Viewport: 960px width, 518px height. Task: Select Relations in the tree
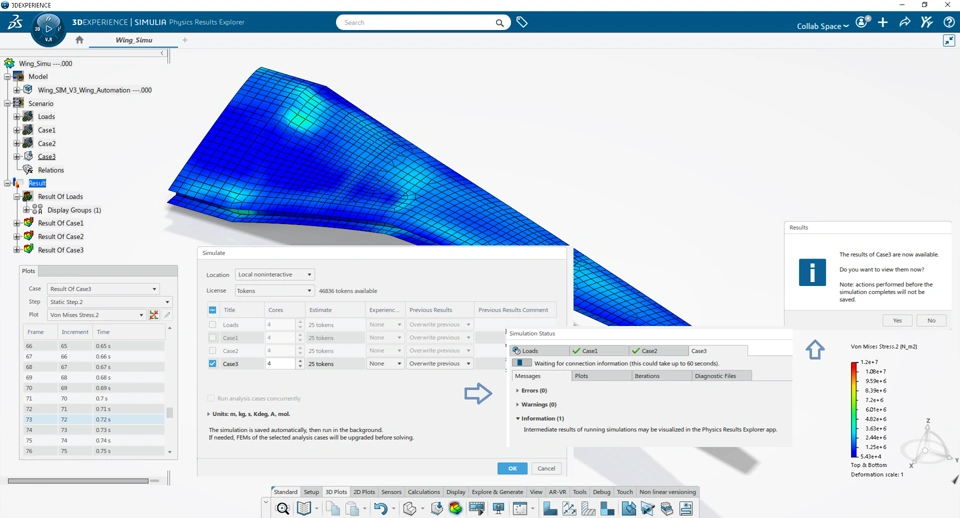pyautogui.click(x=51, y=170)
